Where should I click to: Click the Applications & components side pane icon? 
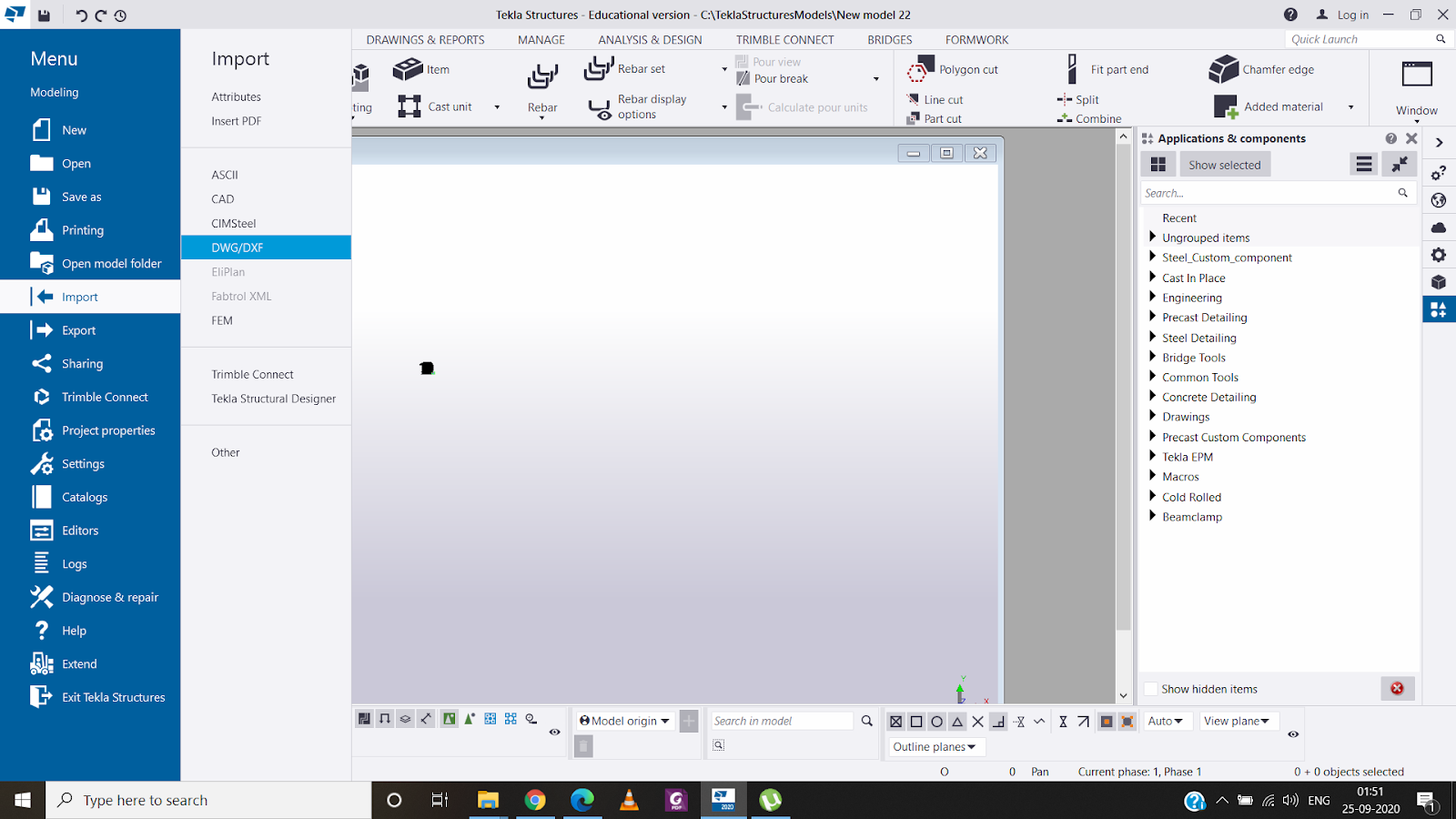click(1439, 309)
